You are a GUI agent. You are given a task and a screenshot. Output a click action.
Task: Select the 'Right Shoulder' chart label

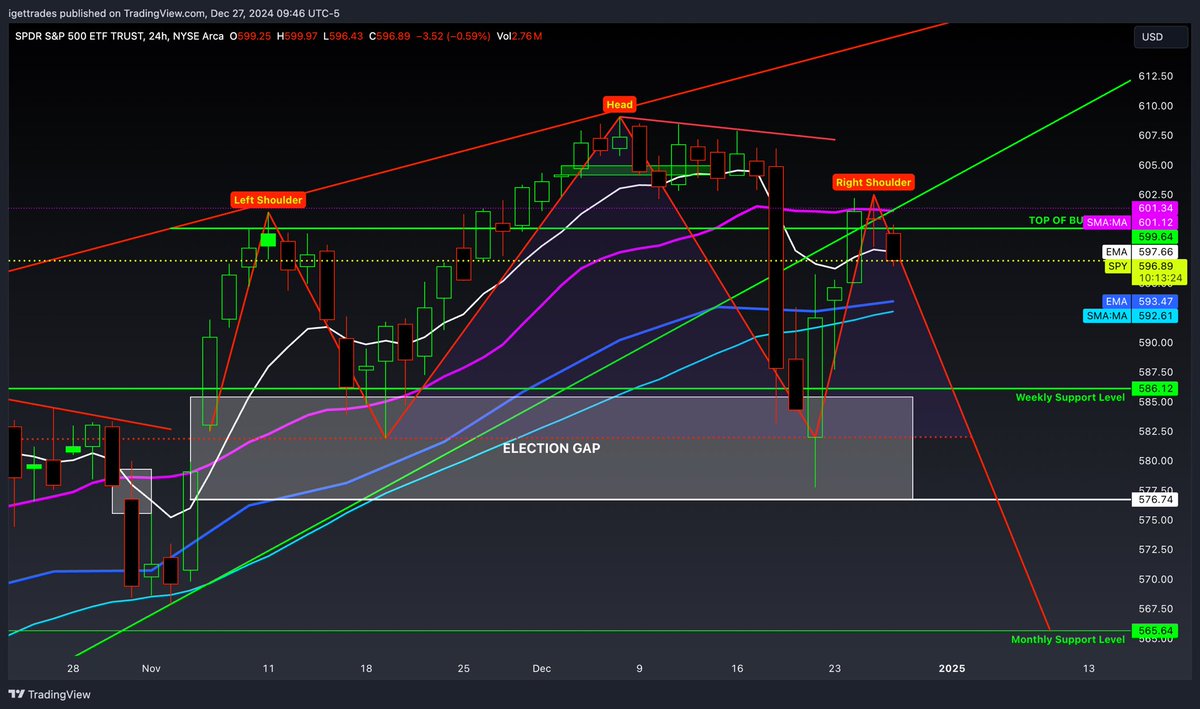[x=874, y=182]
